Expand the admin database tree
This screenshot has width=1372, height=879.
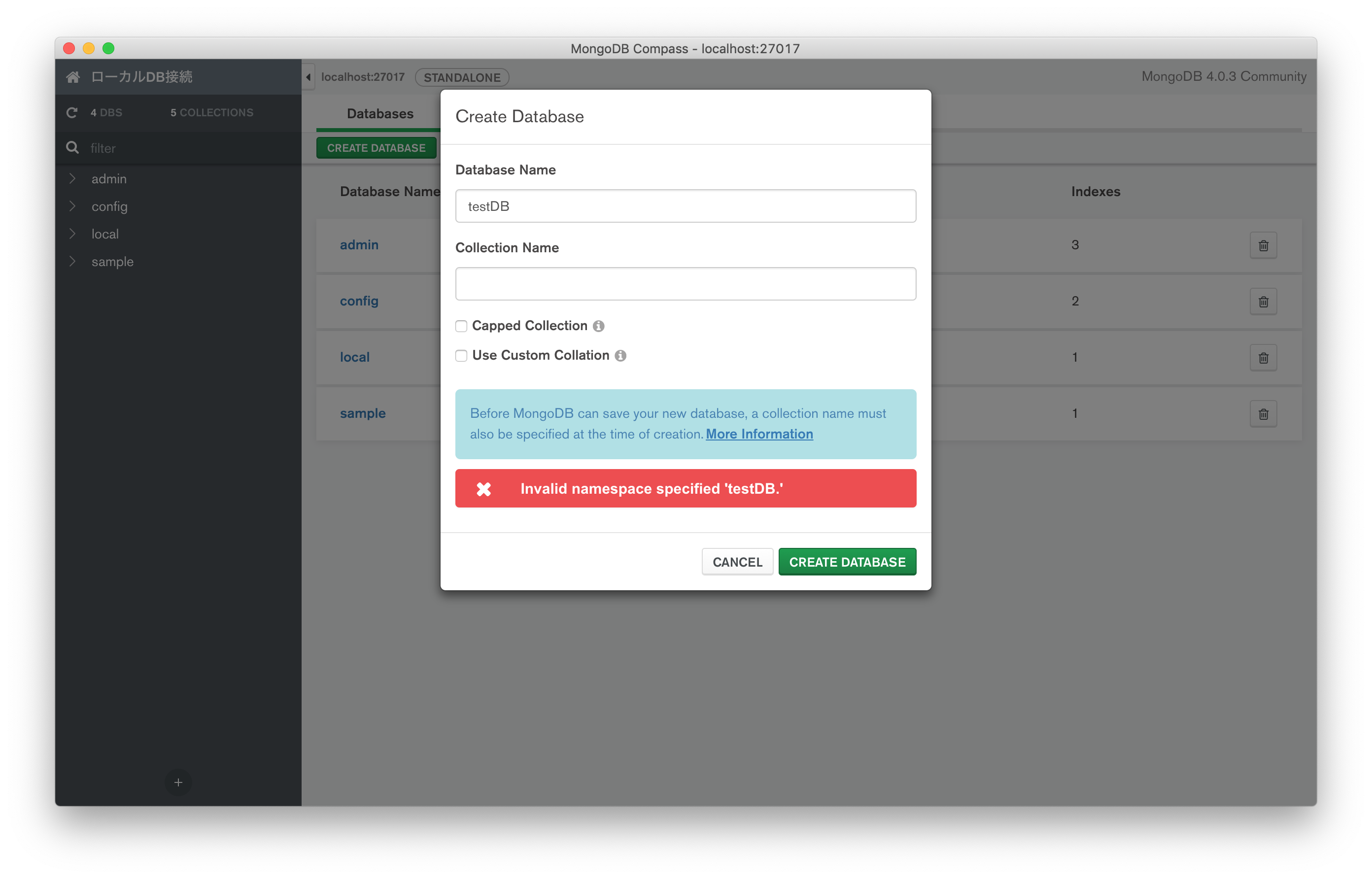coord(73,178)
